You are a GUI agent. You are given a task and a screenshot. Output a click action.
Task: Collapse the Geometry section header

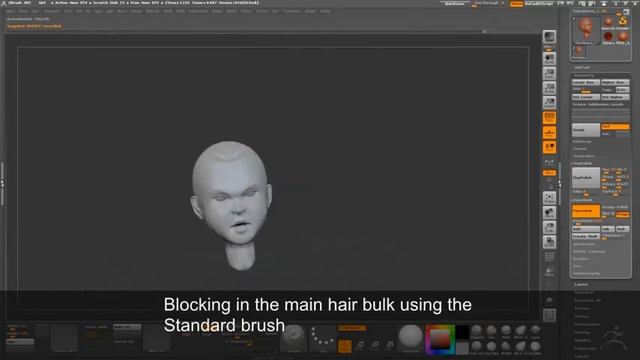584,76
